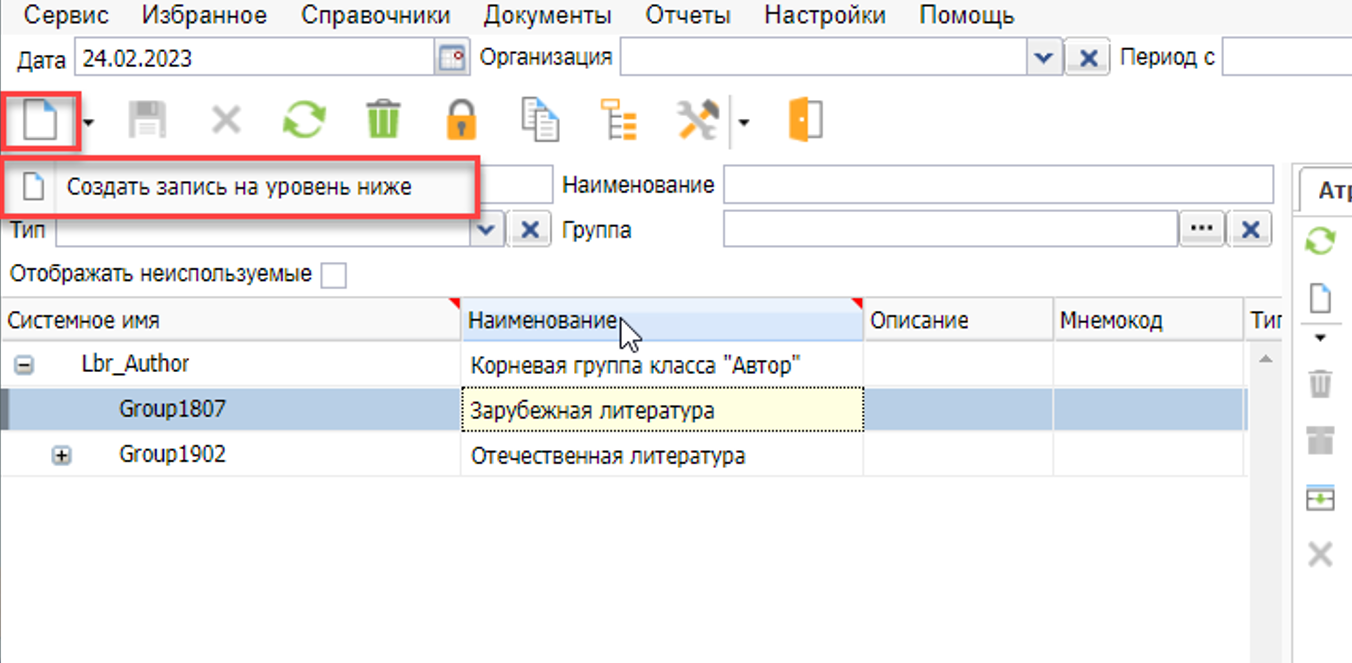Expand the Group1902 tree node
This screenshot has width=1352, height=663.
point(62,456)
